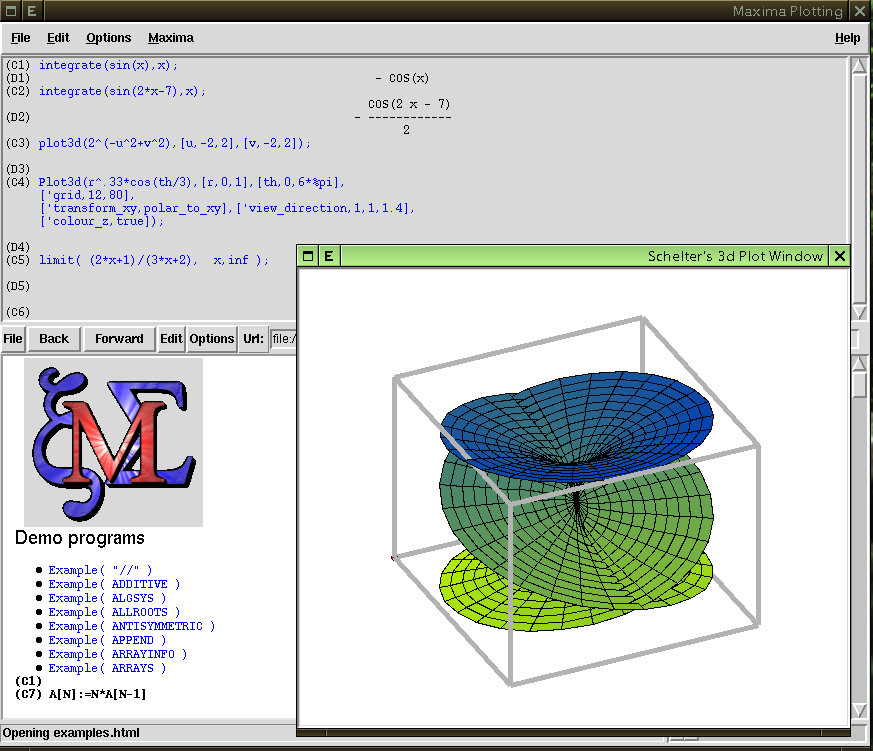
Task: Click the Opening examples.html status text
Action: click(x=71, y=733)
